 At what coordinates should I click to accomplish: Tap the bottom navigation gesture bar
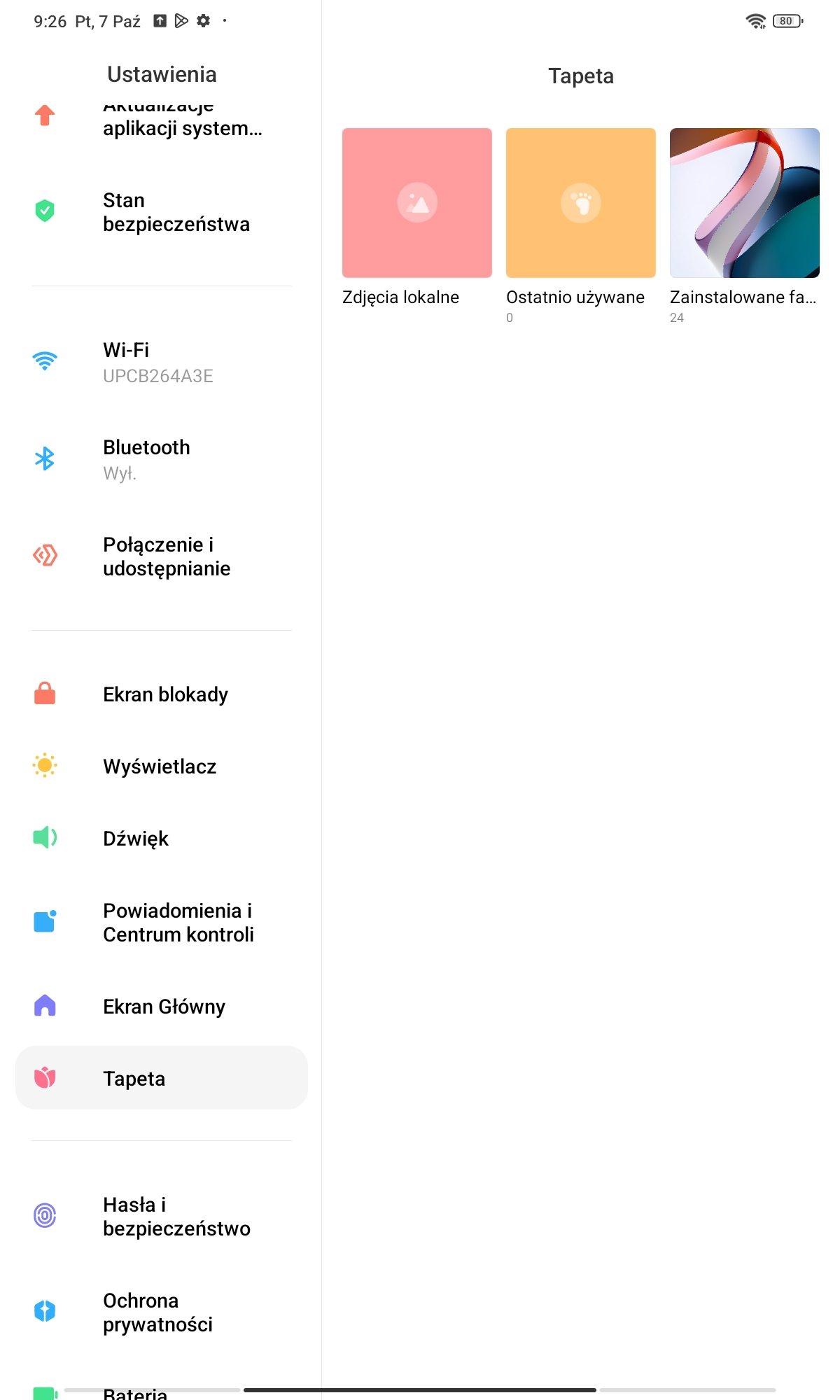click(420, 1390)
